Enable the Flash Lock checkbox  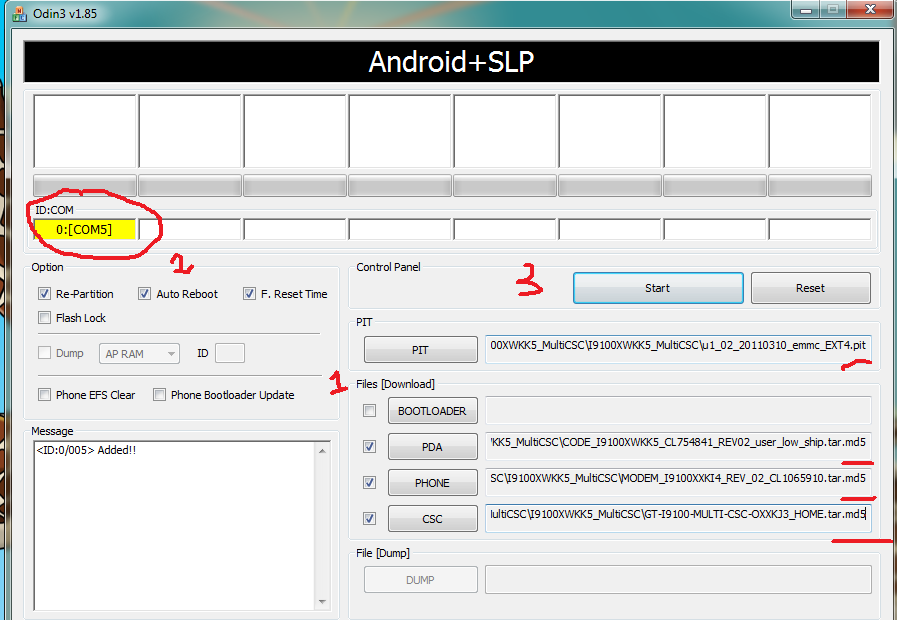(x=44, y=317)
